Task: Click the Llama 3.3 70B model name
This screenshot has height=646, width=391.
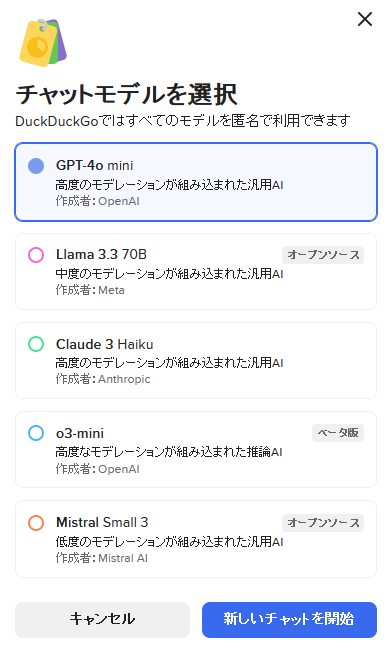Action: [x=101, y=255]
